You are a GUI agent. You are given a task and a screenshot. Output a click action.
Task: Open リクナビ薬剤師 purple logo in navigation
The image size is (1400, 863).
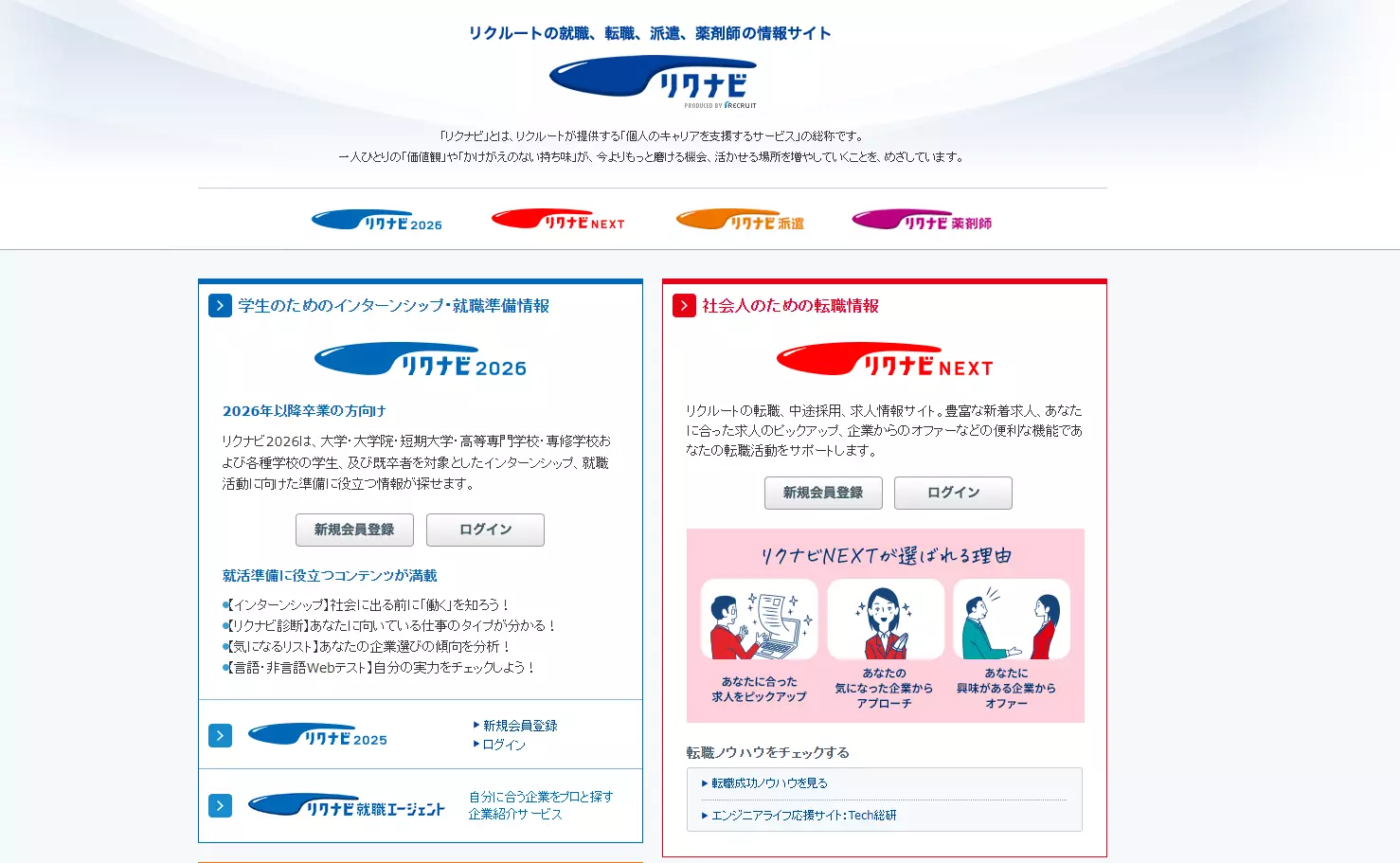(922, 220)
